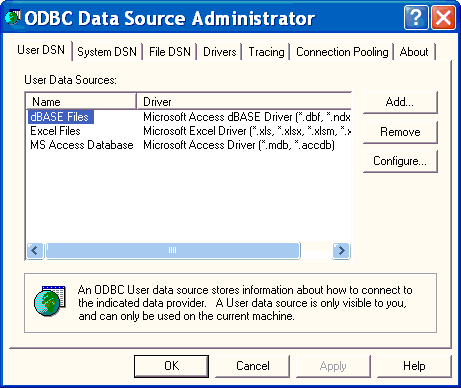Switch to Connection Pooling tab
The width and height of the screenshot is (461, 388).
[x=342, y=52]
